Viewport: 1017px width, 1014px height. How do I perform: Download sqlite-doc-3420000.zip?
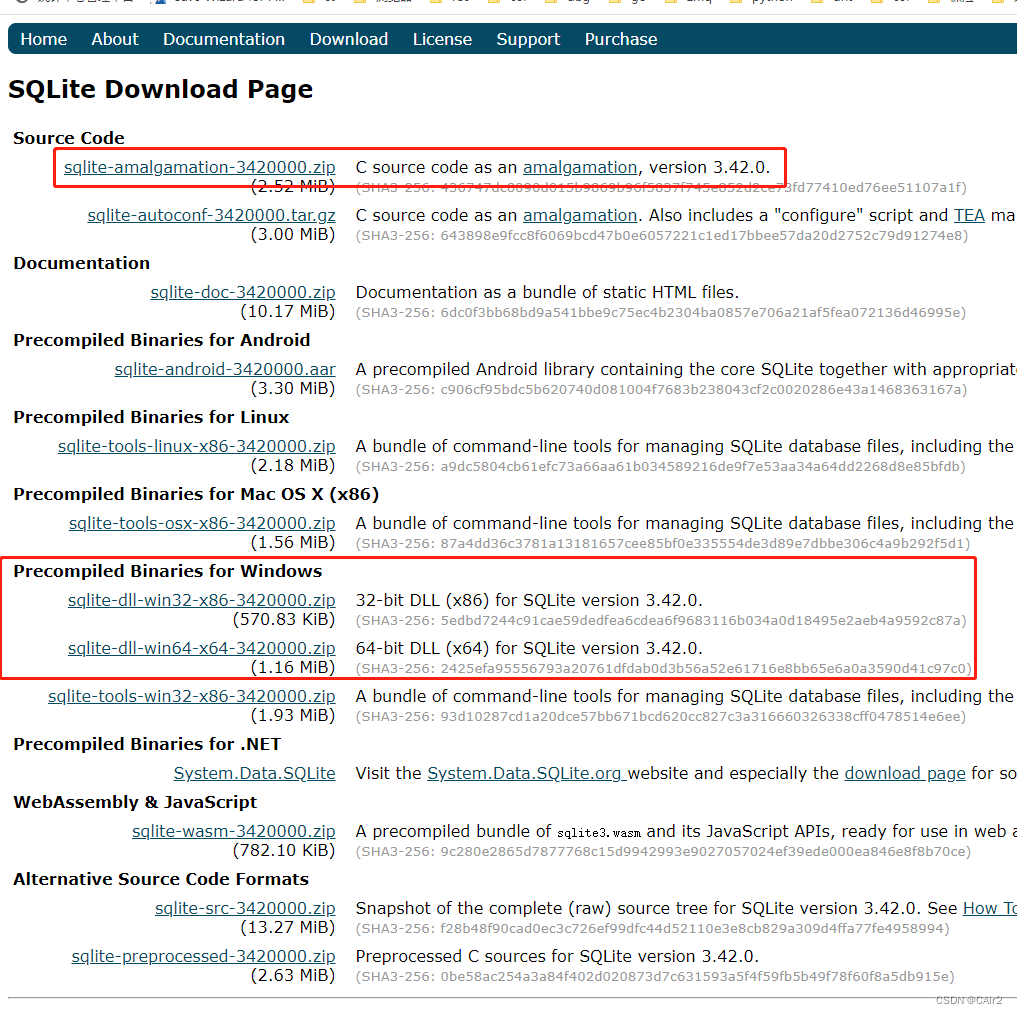[x=243, y=293]
